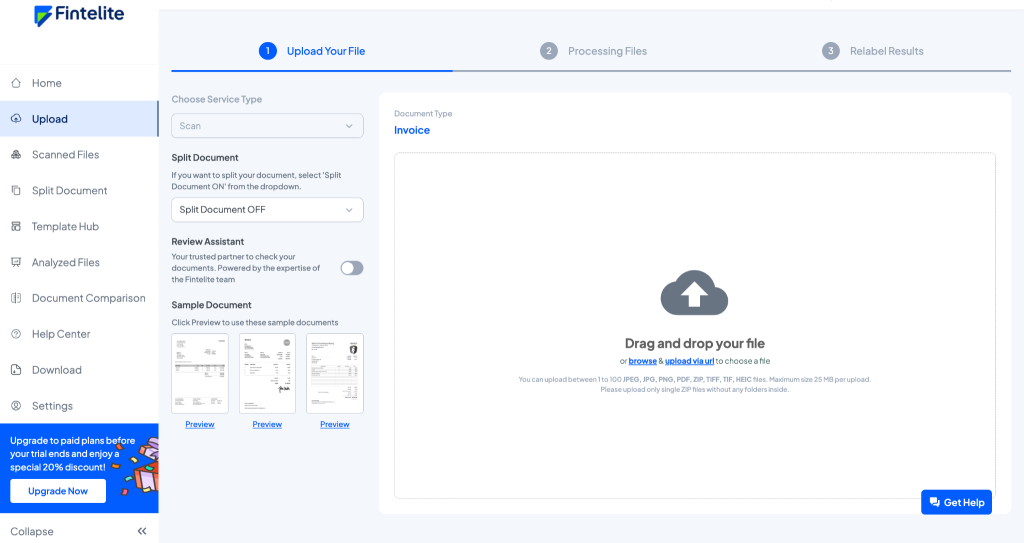Select the Template Hub icon
Viewport: 1024px width, 543px height.
click(16, 227)
